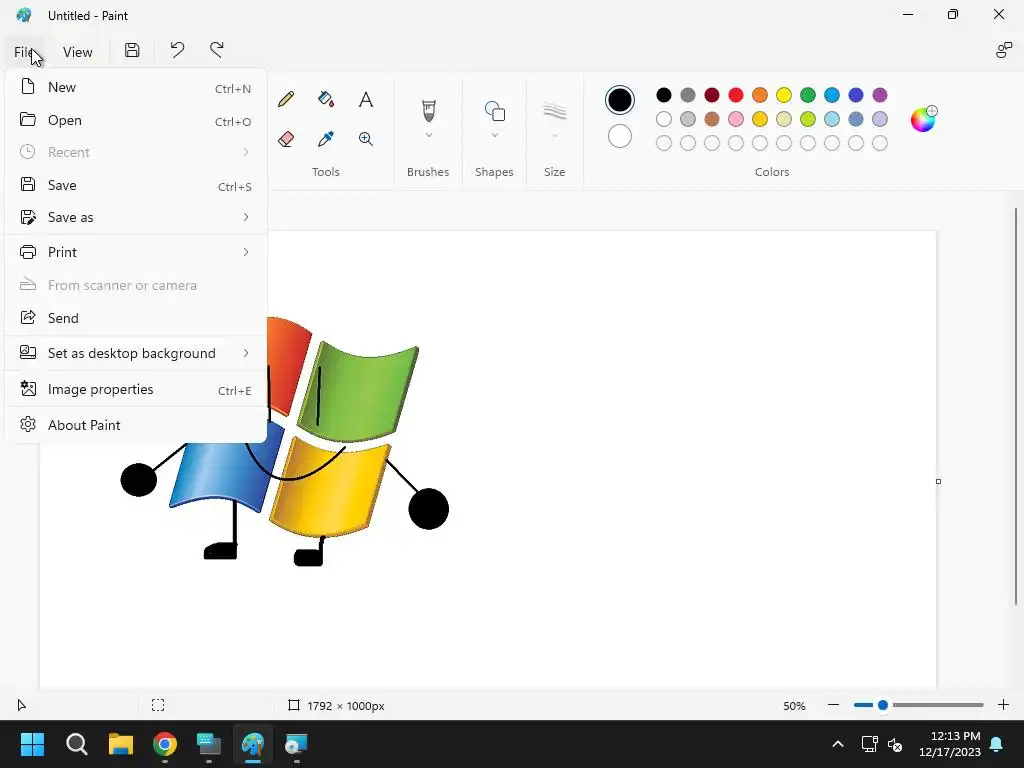Pick the pink color swatch
The height and width of the screenshot is (768, 1024).
[x=736, y=119]
